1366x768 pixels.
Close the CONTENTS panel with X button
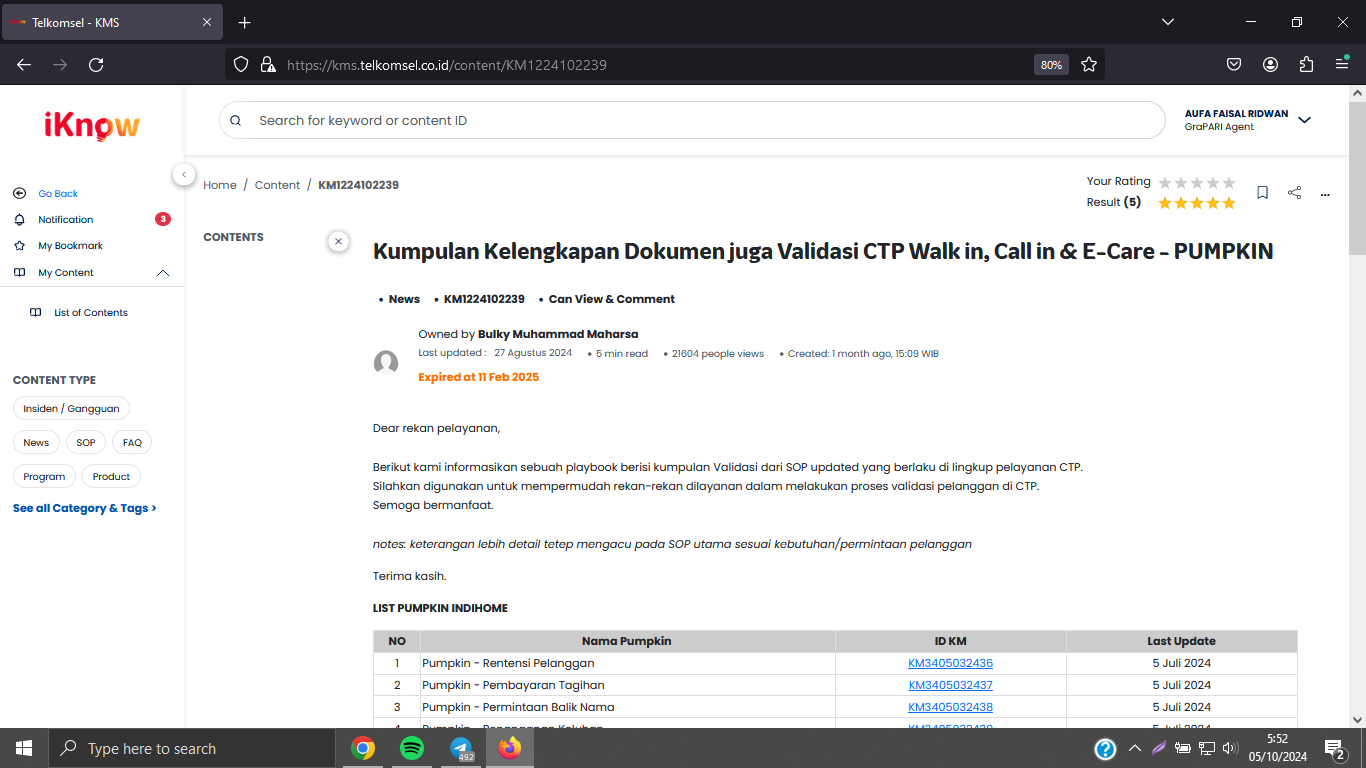[338, 241]
